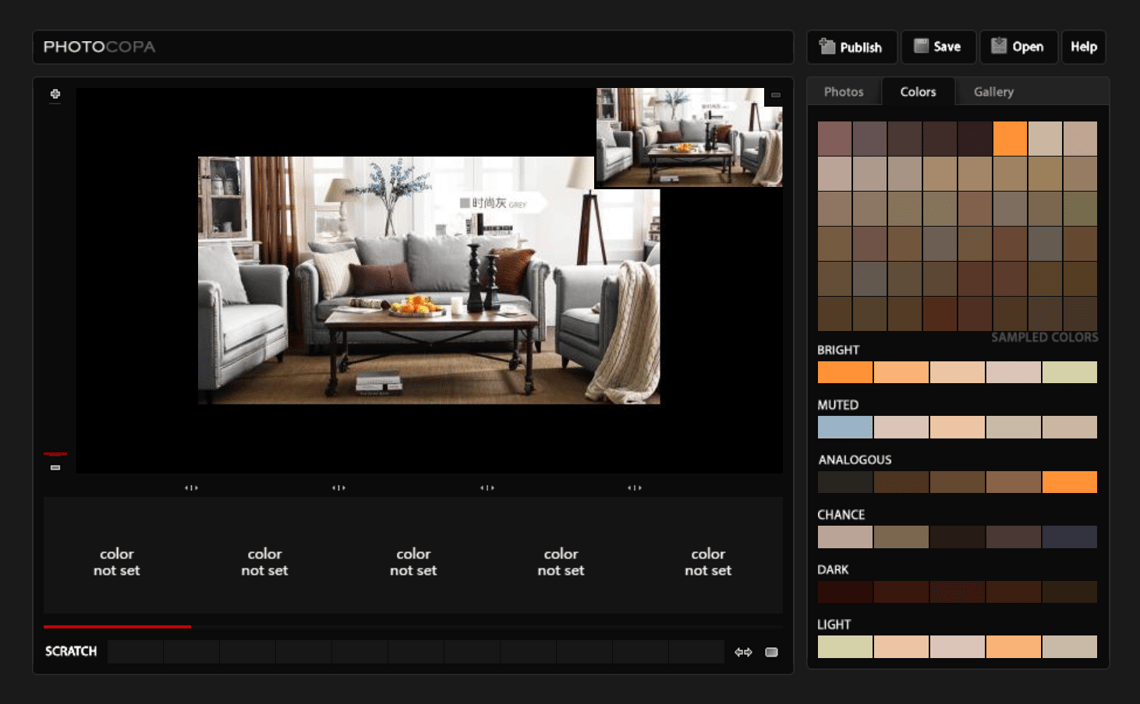The width and height of the screenshot is (1140, 704).
Task: Click the center slot divider control
Action: (x=486, y=487)
